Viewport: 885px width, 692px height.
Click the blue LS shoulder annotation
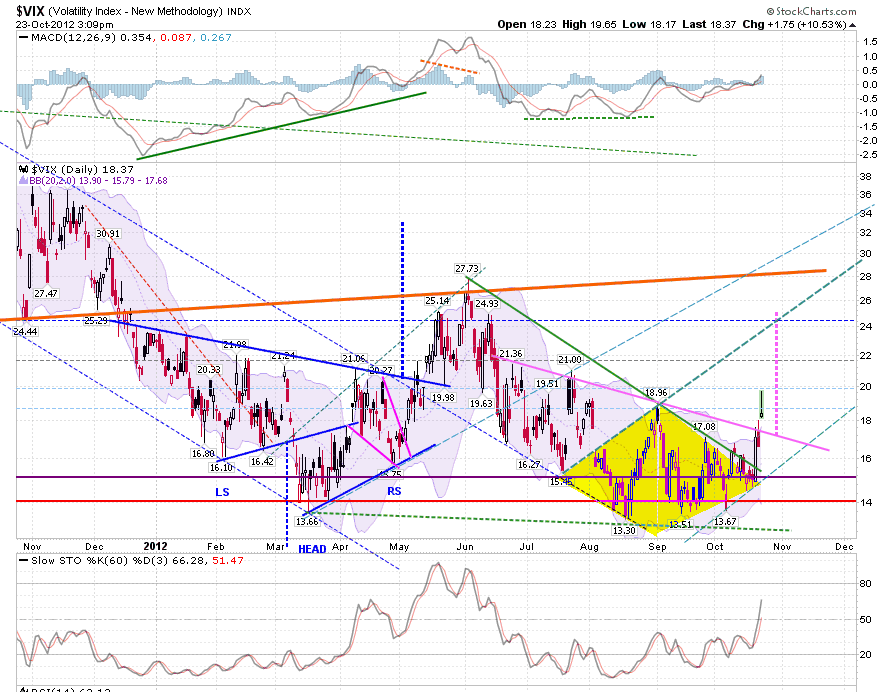pyautogui.click(x=222, y=492)
